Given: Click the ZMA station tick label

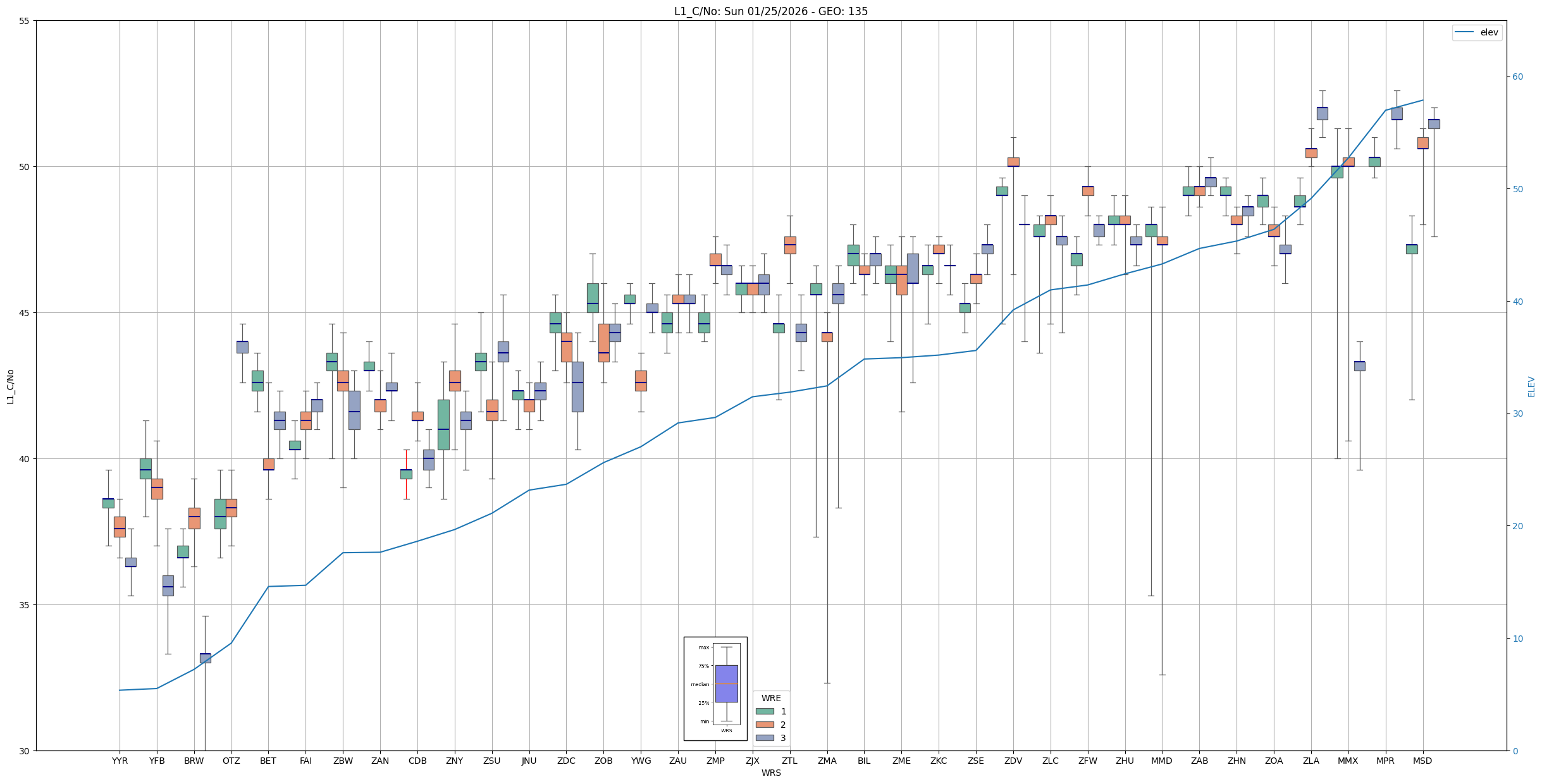Looking at the screenshot, I should click(827, 761).
